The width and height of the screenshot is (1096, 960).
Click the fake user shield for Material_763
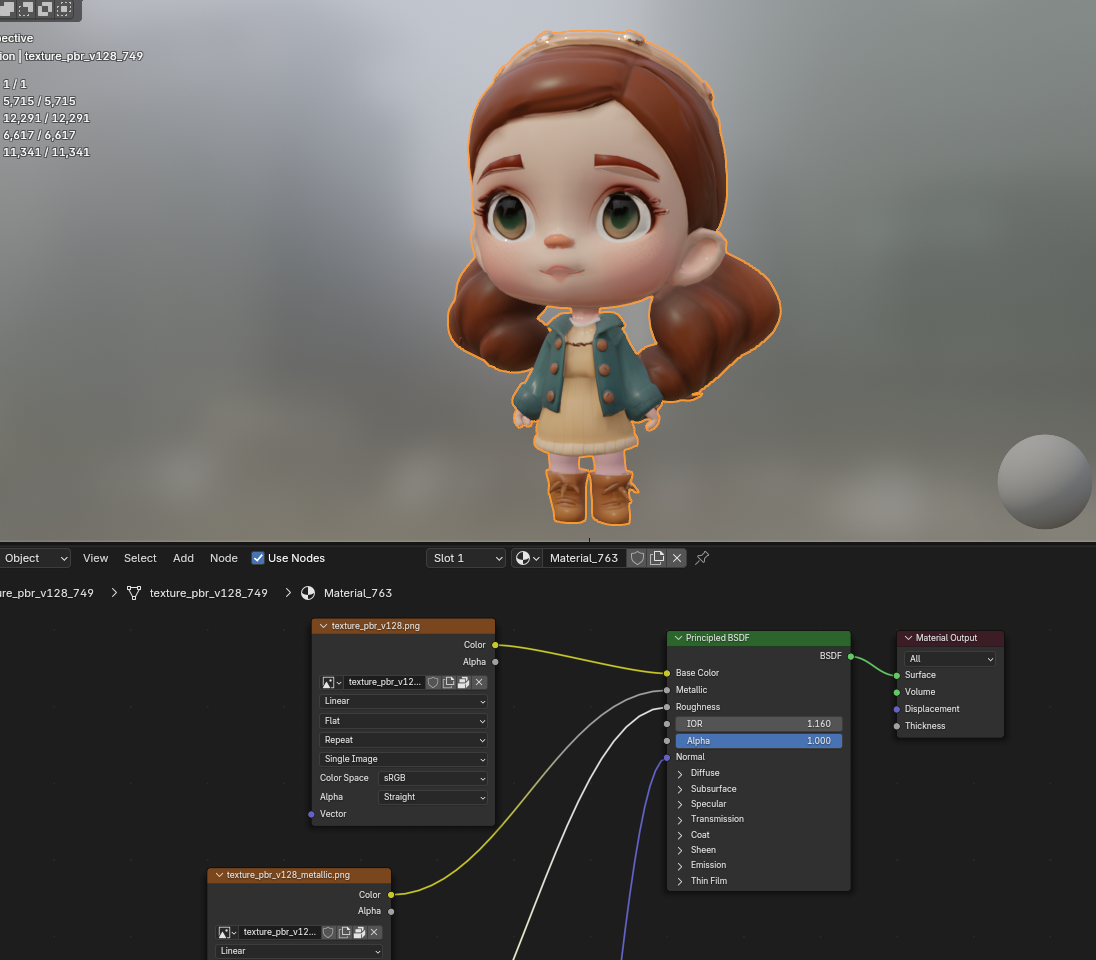point(637,558)
